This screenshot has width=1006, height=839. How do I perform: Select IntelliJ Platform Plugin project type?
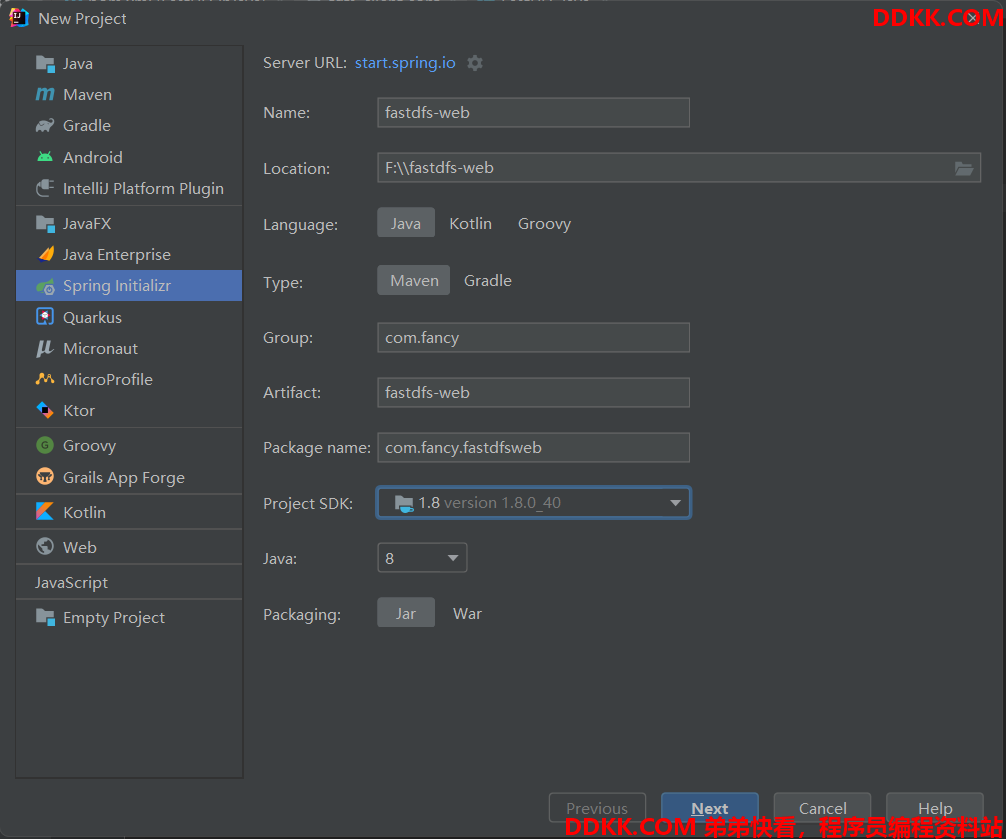coord(129,188)
